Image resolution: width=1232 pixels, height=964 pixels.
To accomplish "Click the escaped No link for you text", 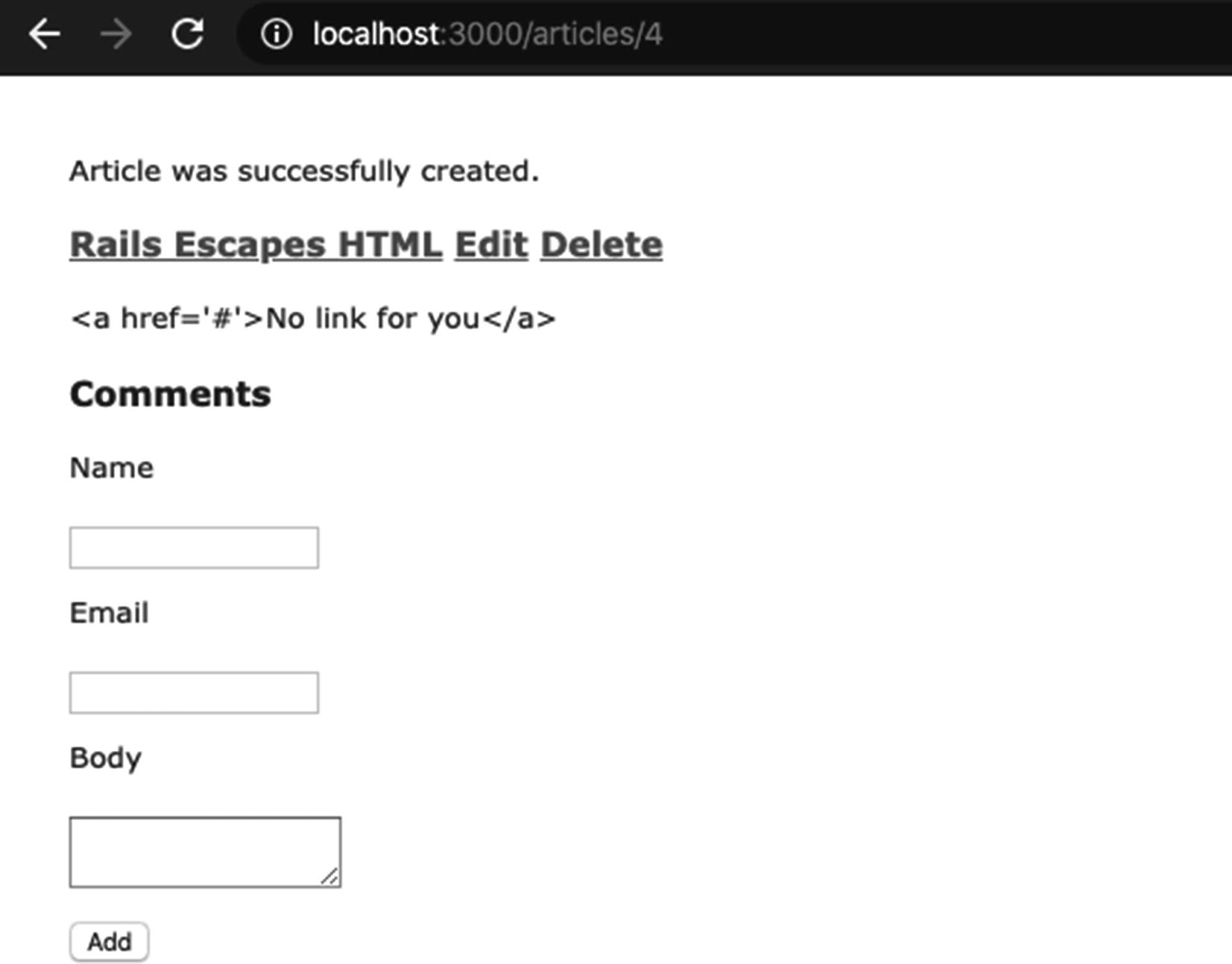I will point(312,319).
